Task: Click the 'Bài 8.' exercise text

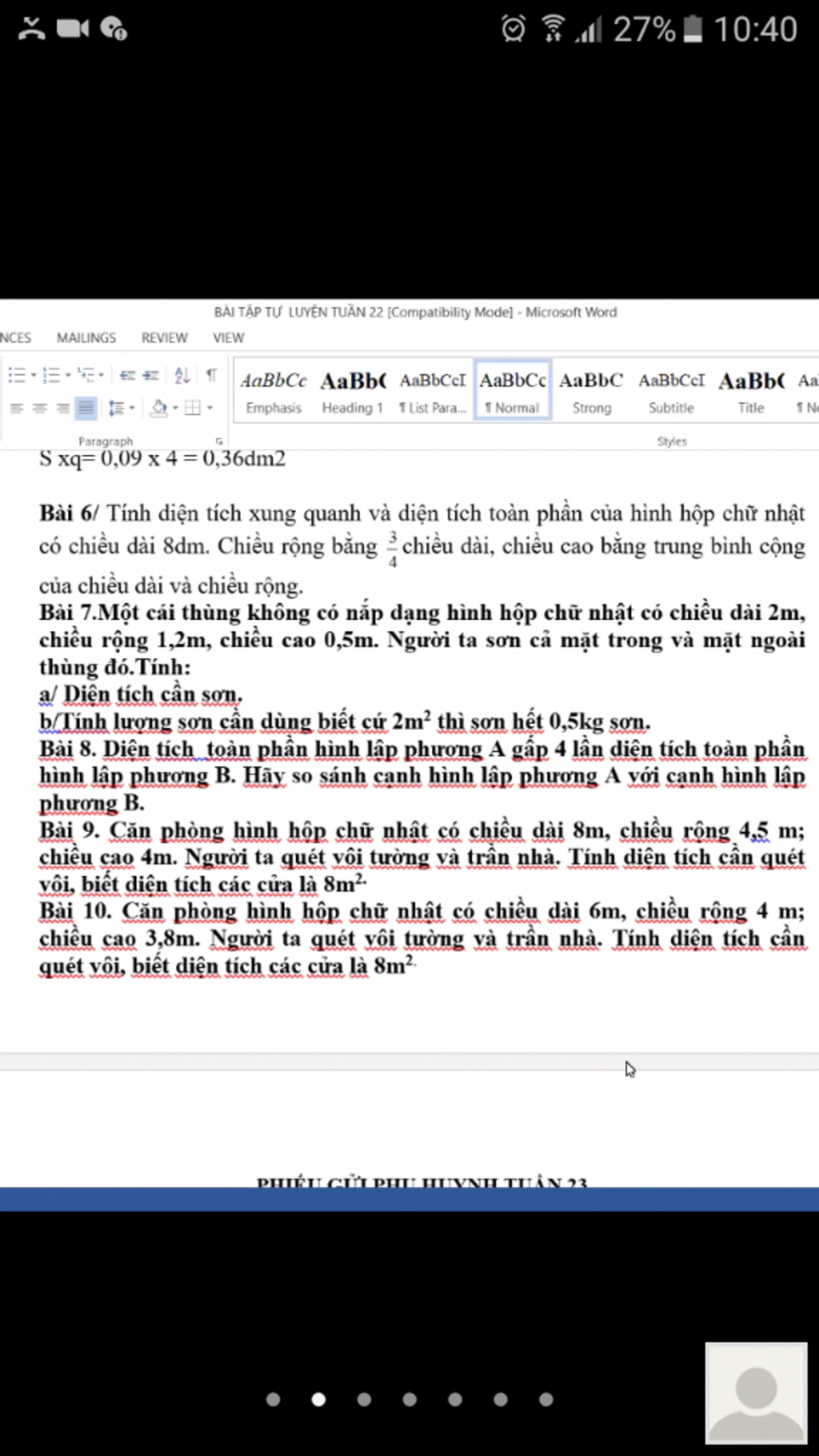Action: pyautogui.click(x=422, y=775)
